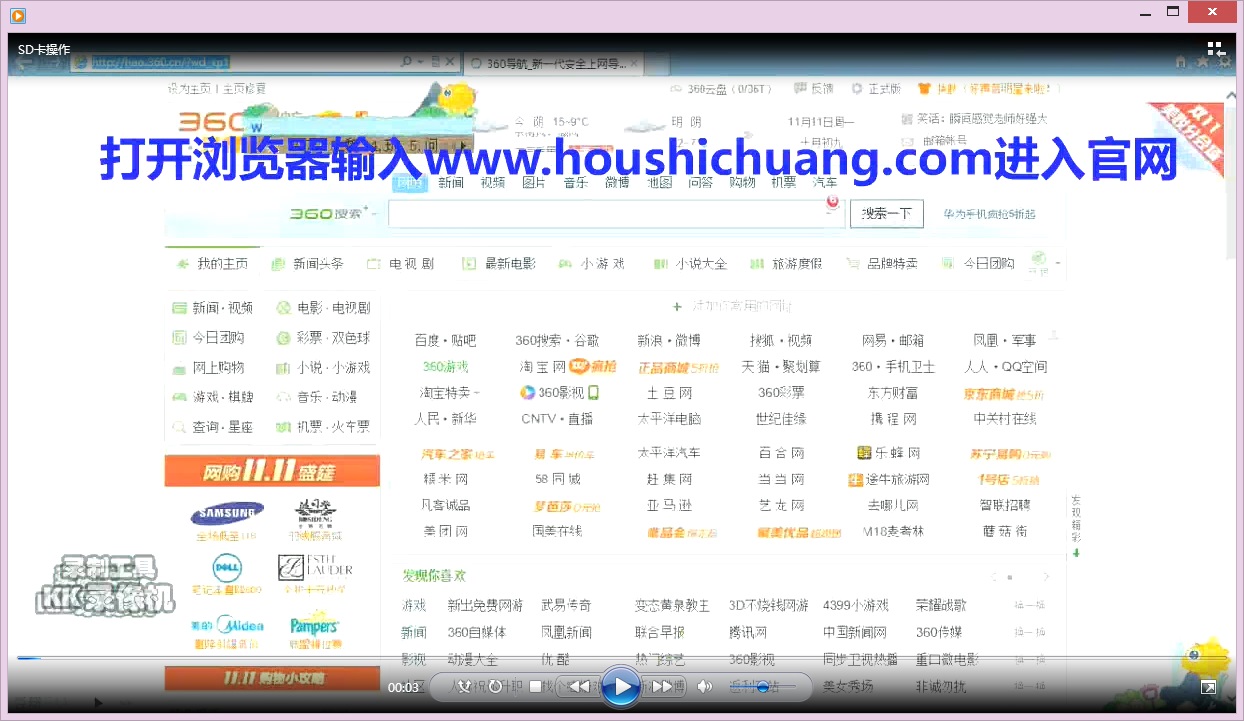1244x721 pixels.
Task: Stop the video playback
Action: click(536, 686)
